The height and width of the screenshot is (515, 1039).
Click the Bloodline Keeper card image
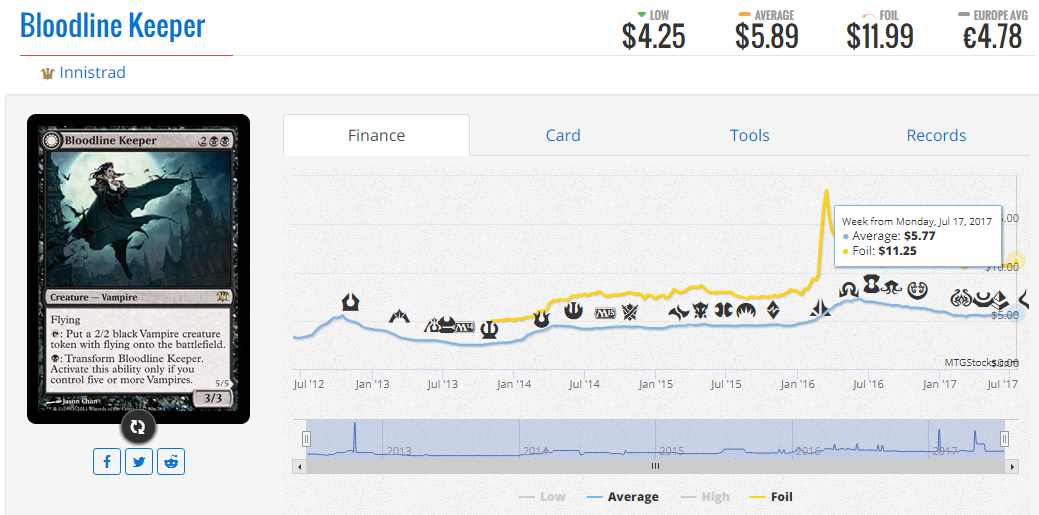138,269
